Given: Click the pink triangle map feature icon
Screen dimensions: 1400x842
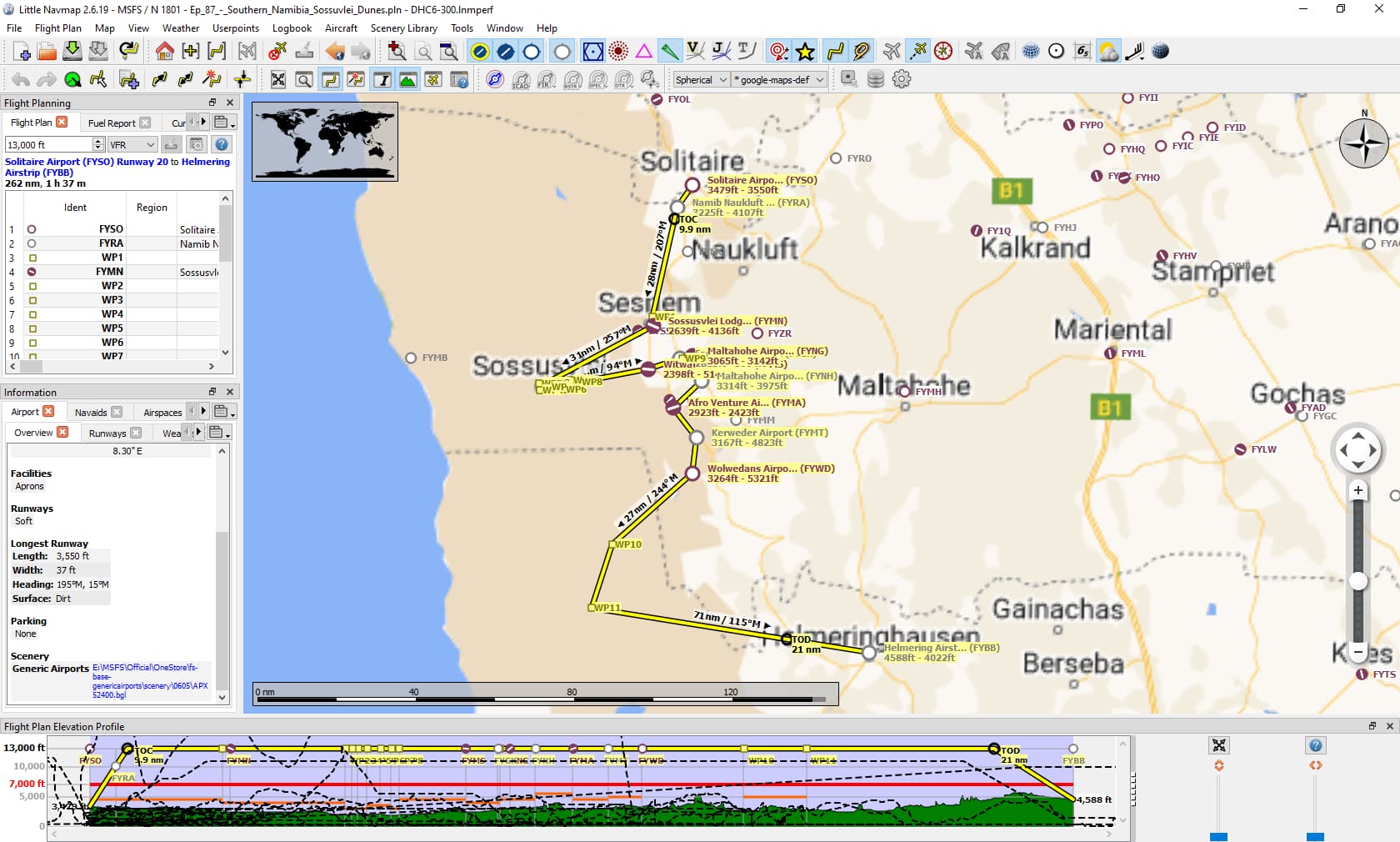Looking at the screenshot, I should 643,52.
